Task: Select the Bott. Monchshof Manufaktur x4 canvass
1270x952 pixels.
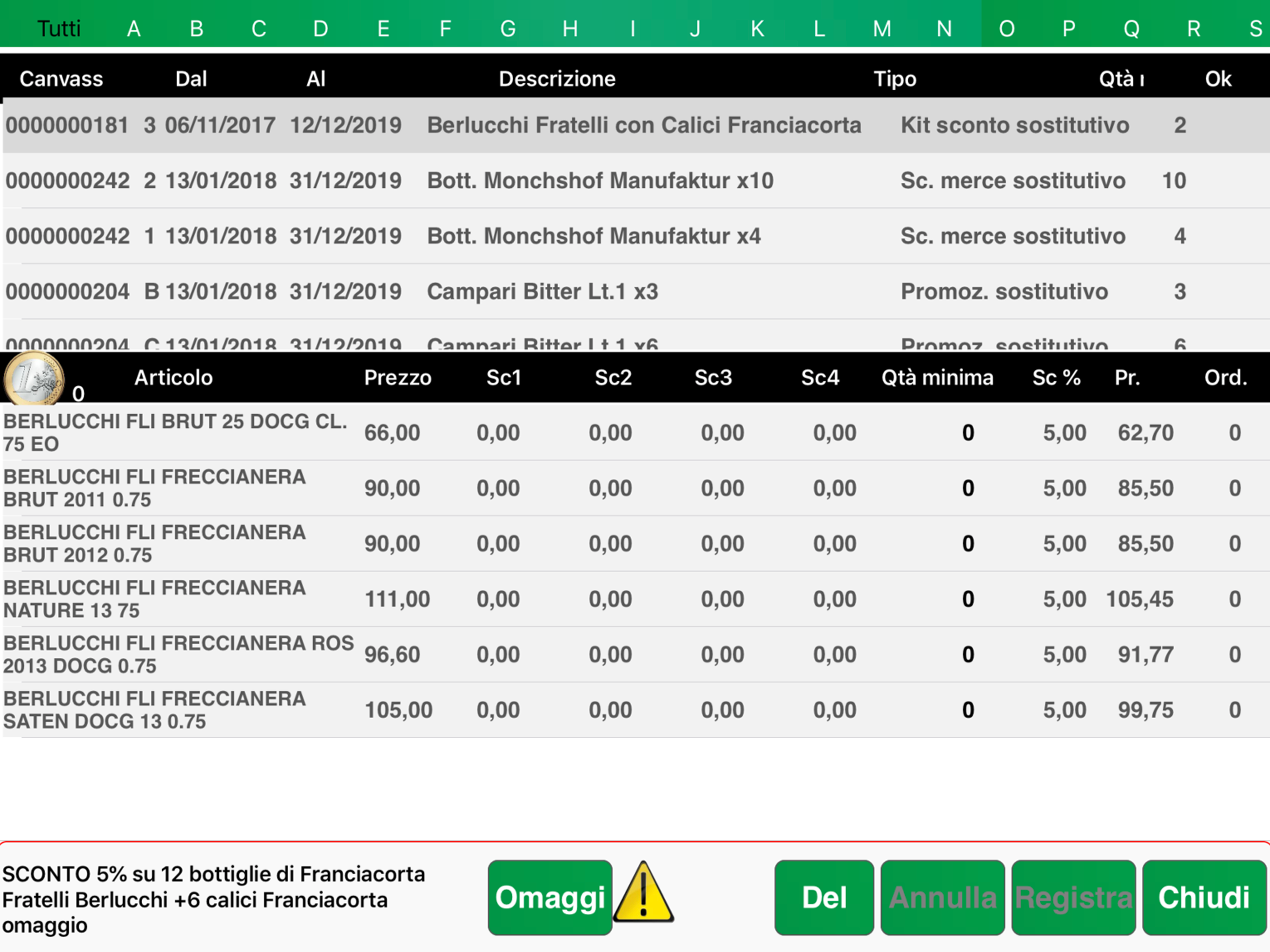Action: pos(635,236)
